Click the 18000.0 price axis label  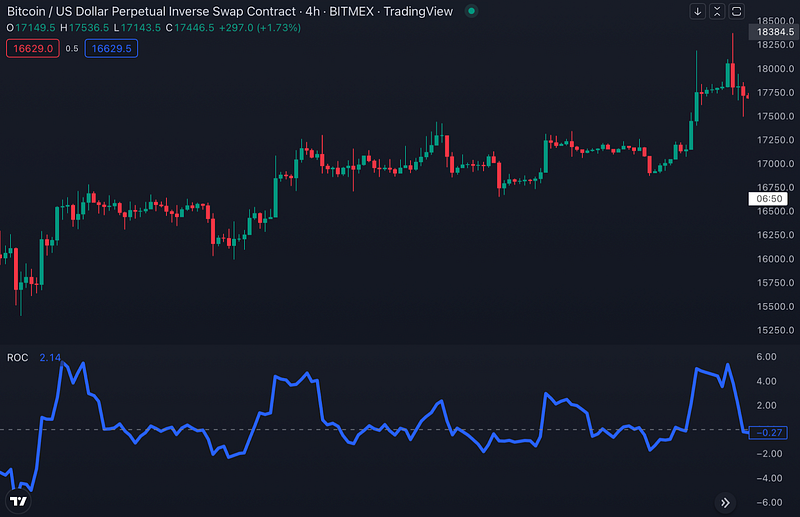776,68
